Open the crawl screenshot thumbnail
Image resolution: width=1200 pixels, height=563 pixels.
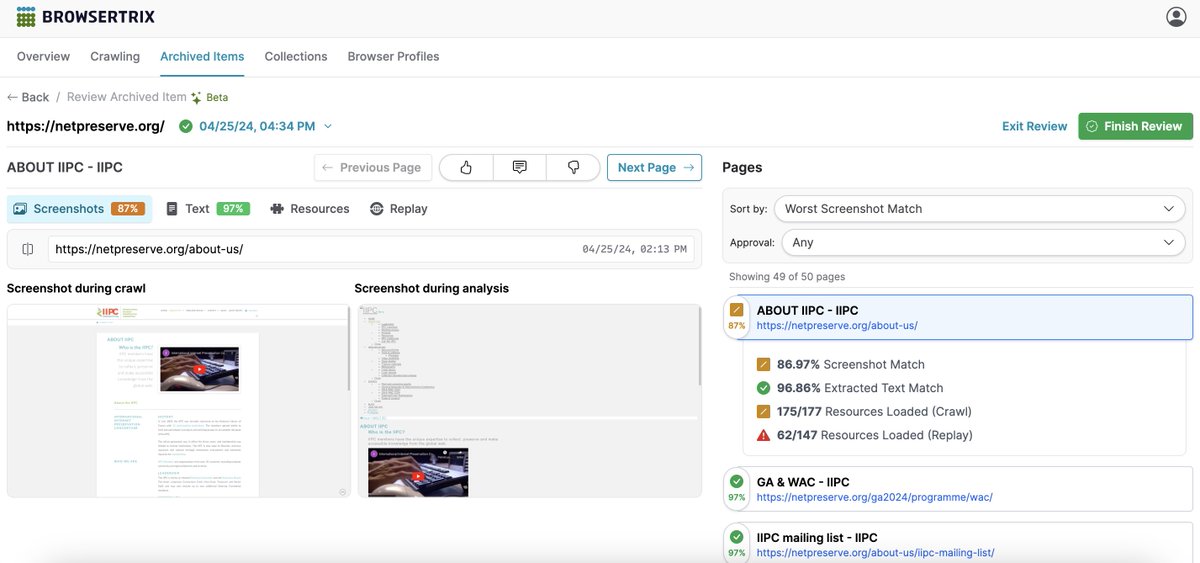[x=179, y=401]
